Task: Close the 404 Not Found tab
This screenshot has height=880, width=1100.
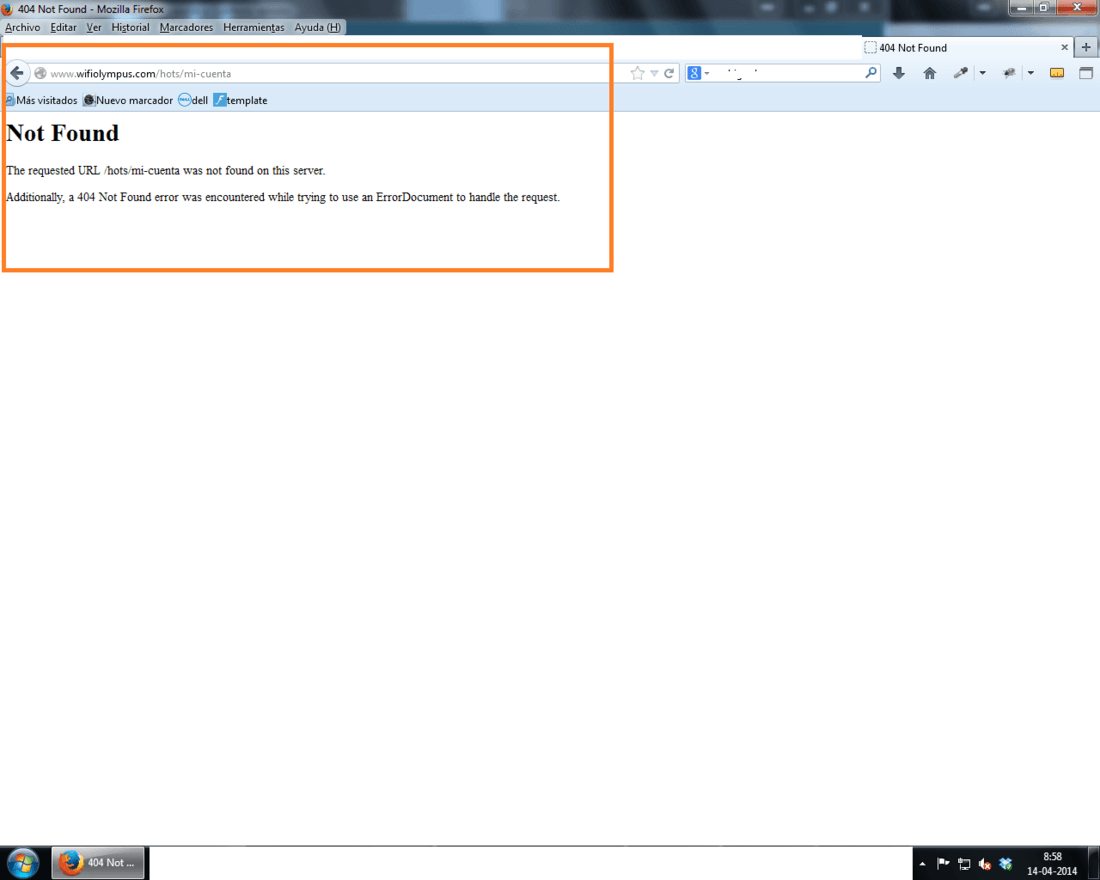Action: 1064,48
